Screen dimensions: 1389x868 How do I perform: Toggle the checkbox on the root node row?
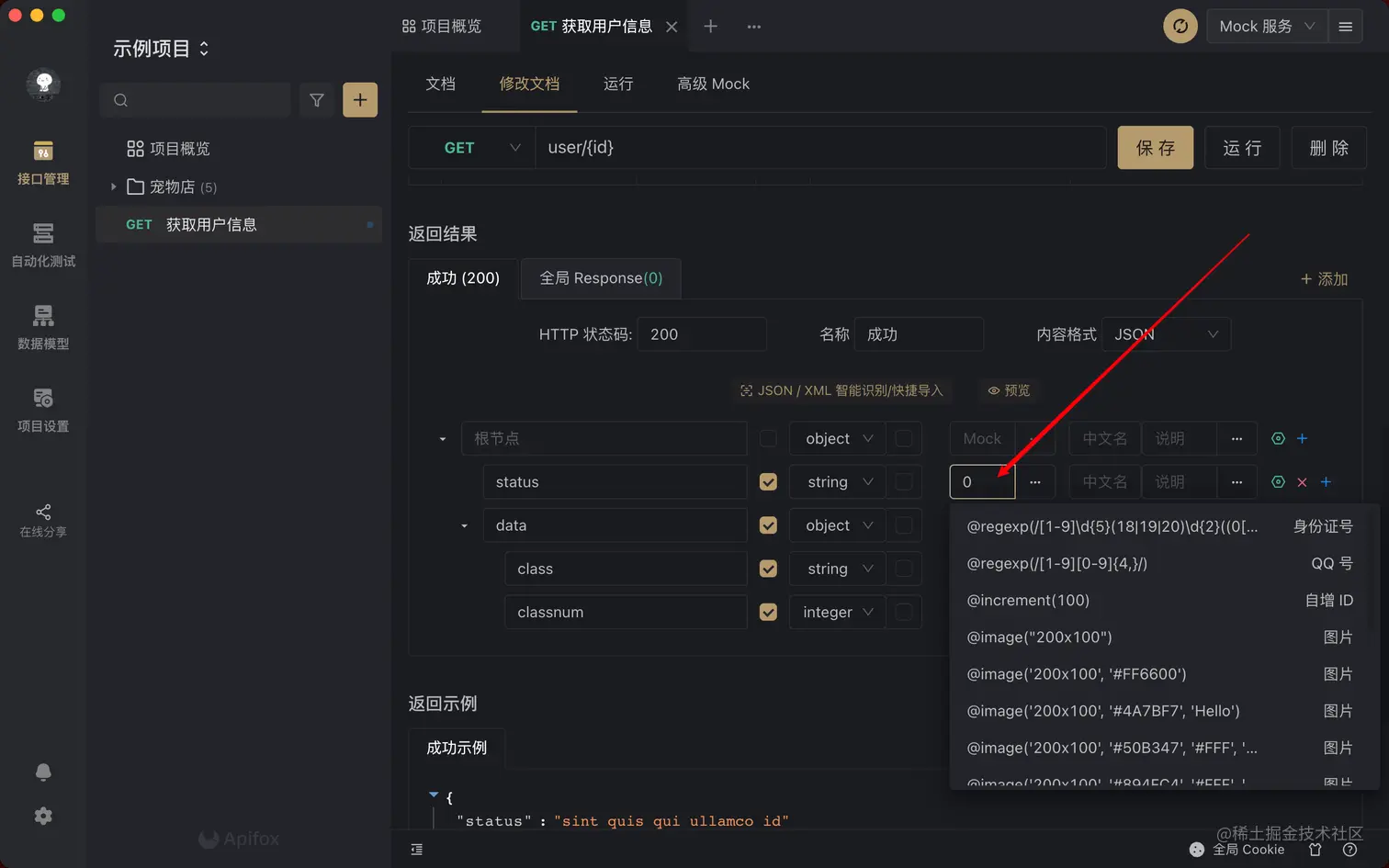tap(769, 439)
